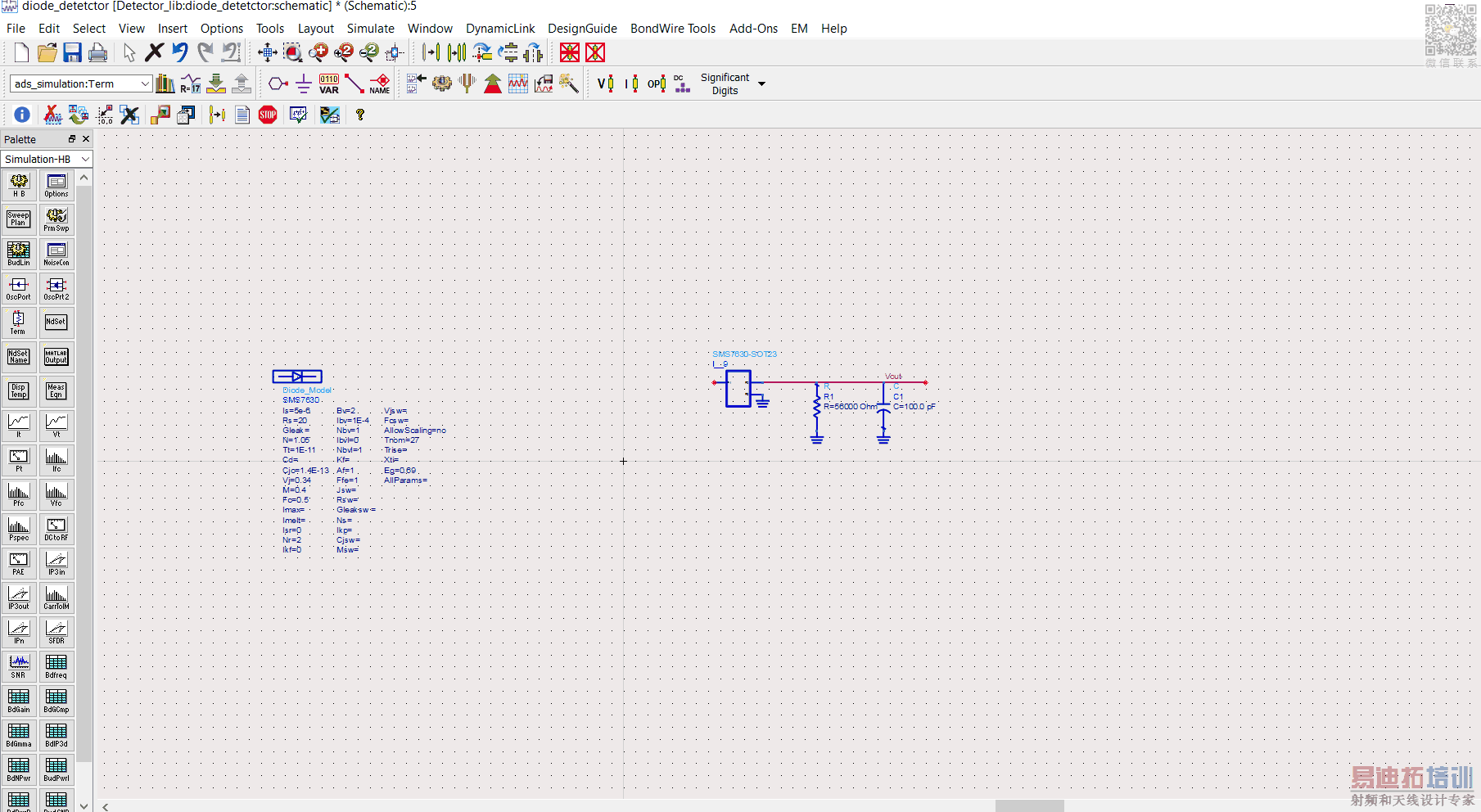Click the VAR variable equation icon
Image resolution: width=1481 pixels, height=812 pixels.
point(328,83)
